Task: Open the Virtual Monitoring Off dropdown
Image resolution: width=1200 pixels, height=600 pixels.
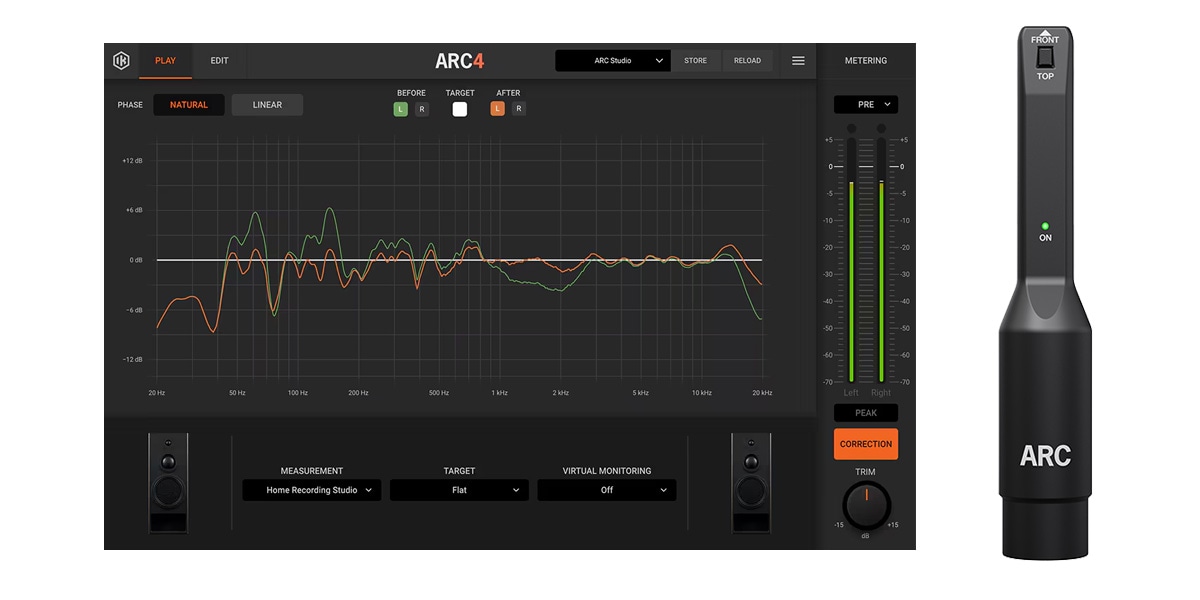Action: [x=607, y=490]
